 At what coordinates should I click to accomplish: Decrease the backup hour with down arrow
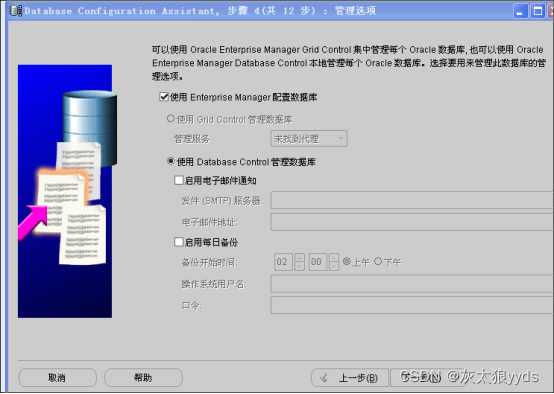click(x=299, y=266)
